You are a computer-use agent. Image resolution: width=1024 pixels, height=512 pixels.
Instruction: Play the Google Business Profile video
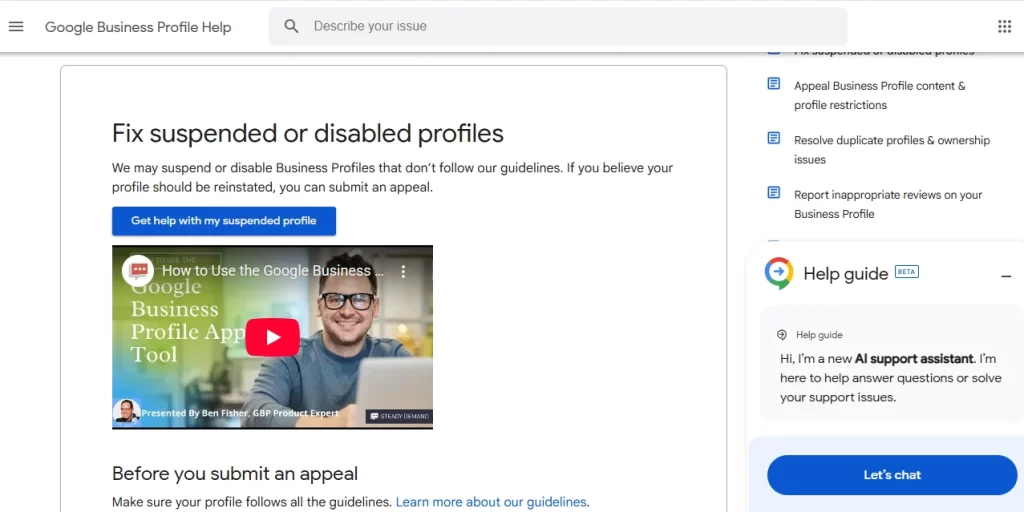click(272, 337)
